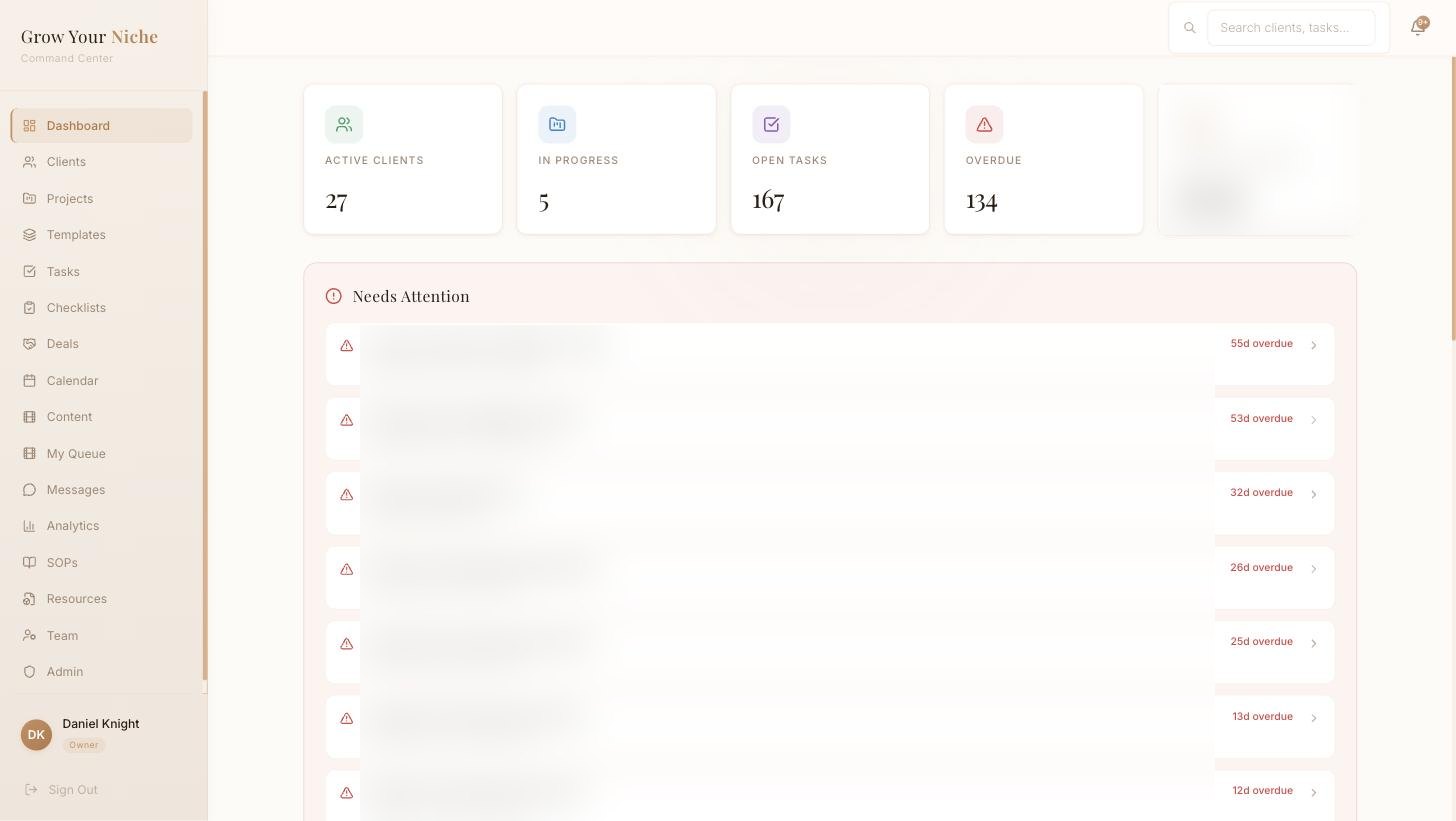Expand the 53d overdue item chevron
Viewport: 1456px width, 821px height.
tap(1314, 420)
